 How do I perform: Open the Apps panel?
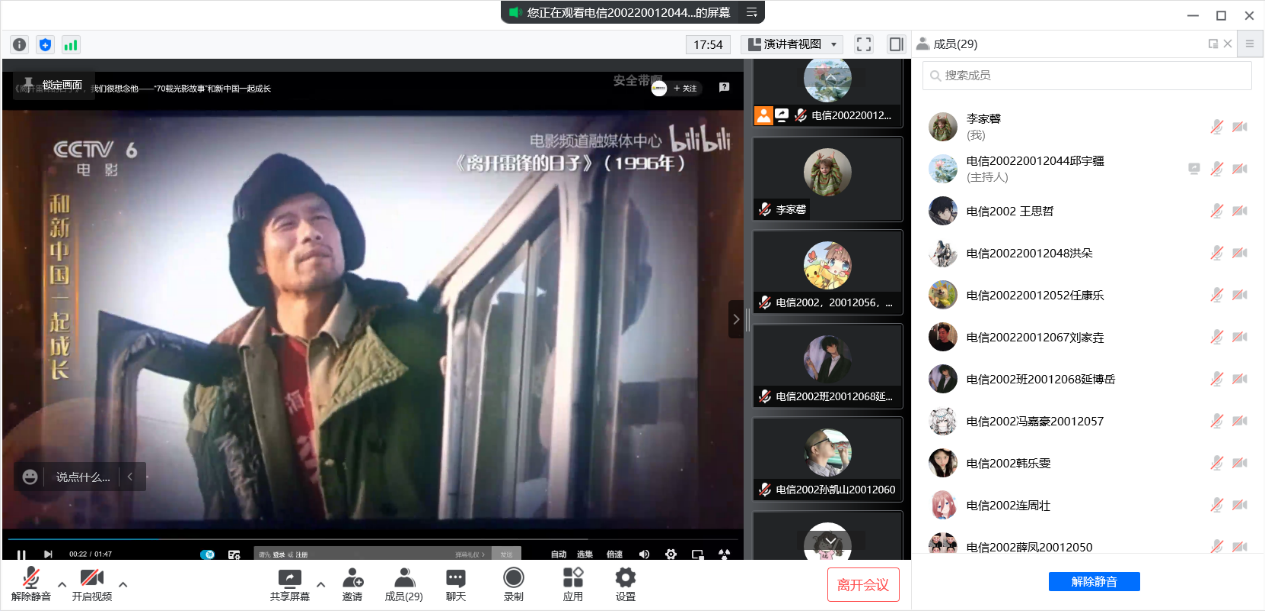(572, 585)
